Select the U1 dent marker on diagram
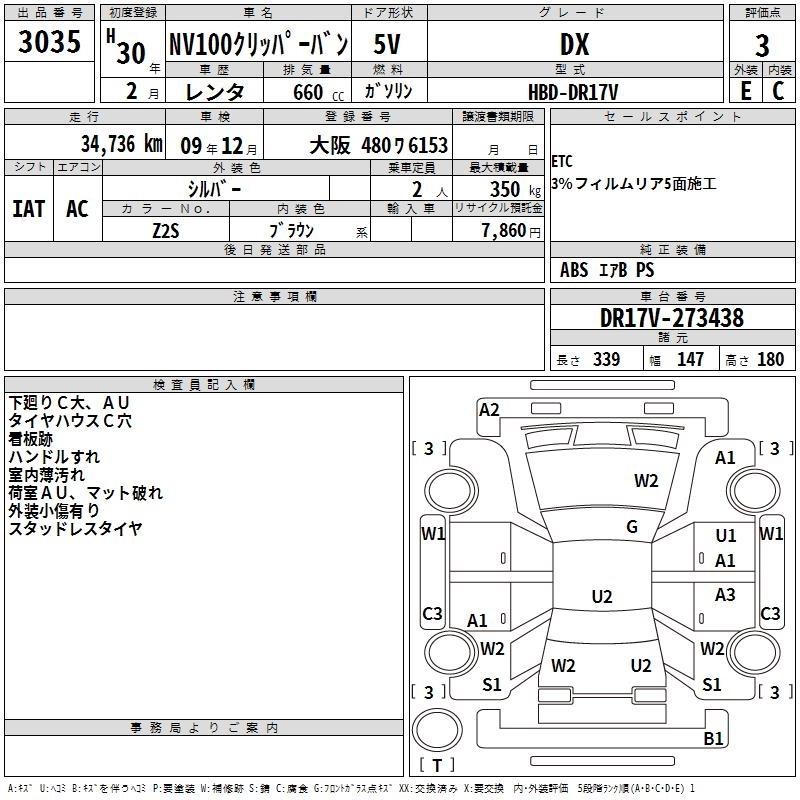 (726, 537)
